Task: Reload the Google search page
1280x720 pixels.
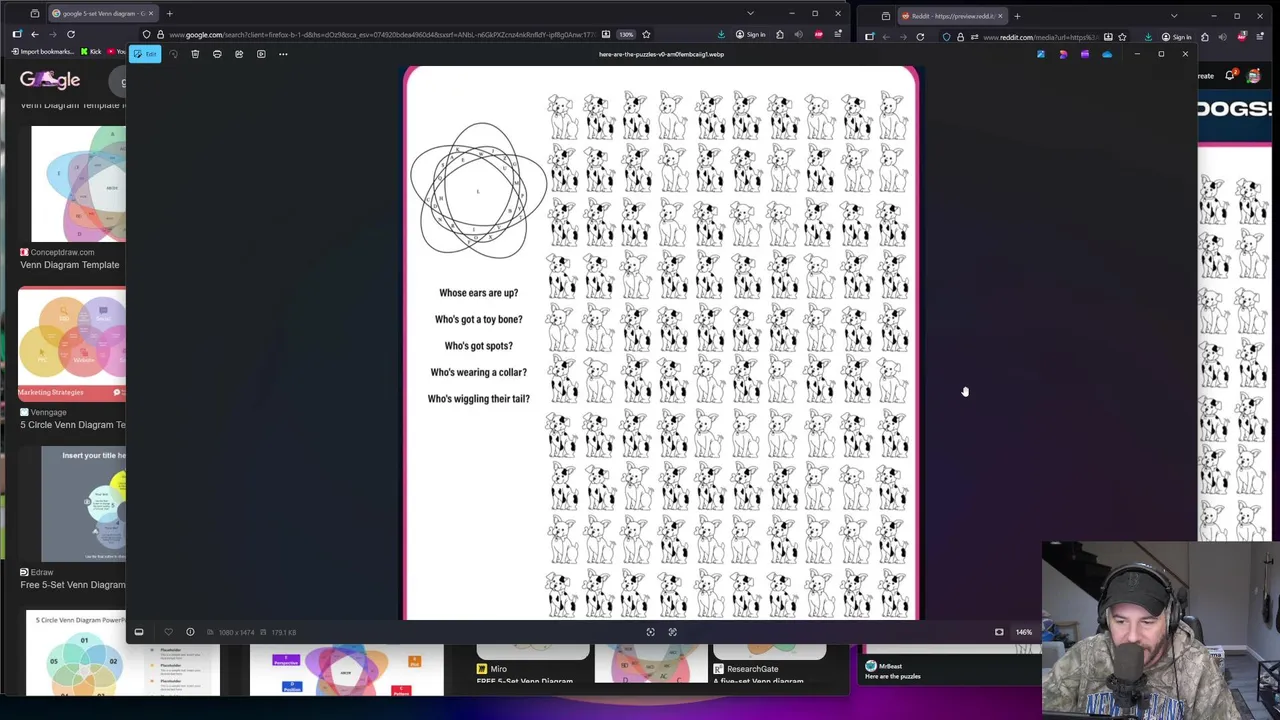Action: (71, 34)
